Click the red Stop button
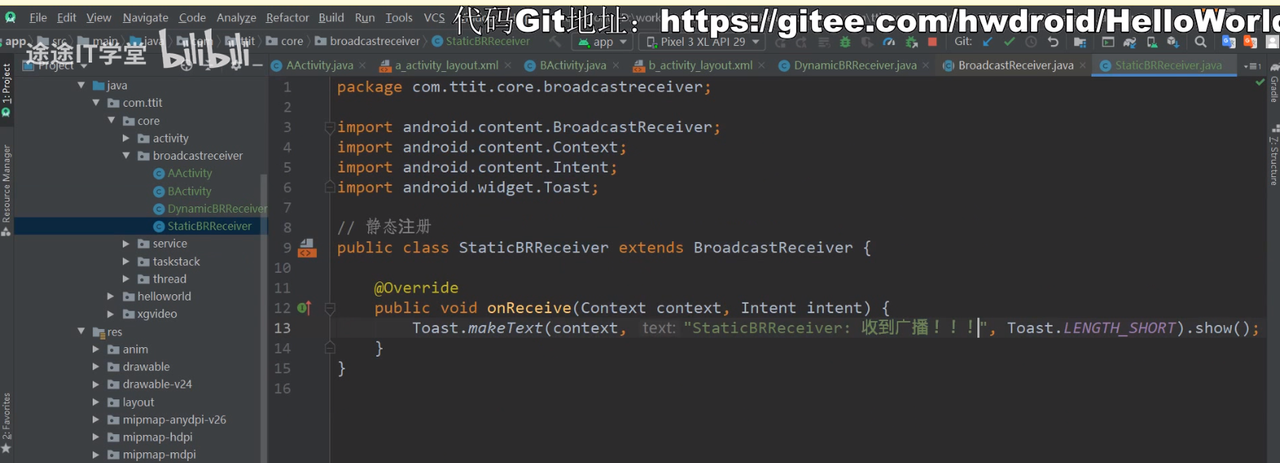 click(x=932, y=42)
